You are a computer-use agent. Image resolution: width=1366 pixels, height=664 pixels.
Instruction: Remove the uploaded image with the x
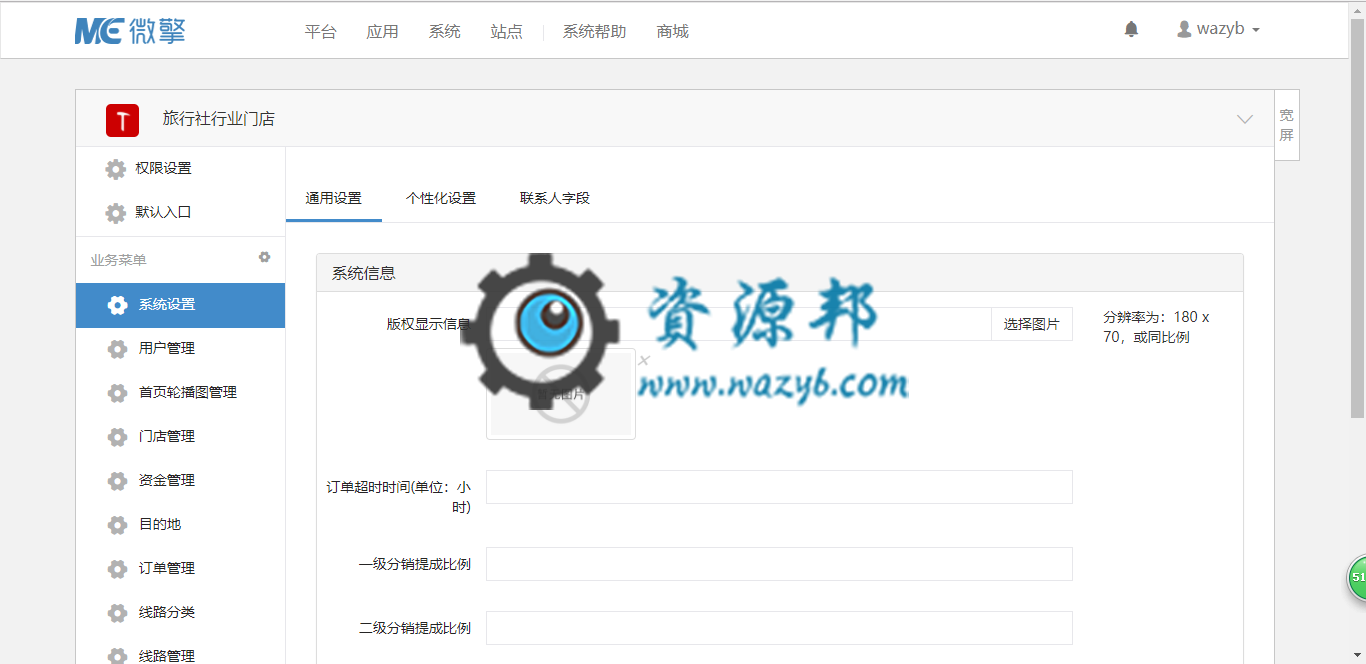pos(644,360)
